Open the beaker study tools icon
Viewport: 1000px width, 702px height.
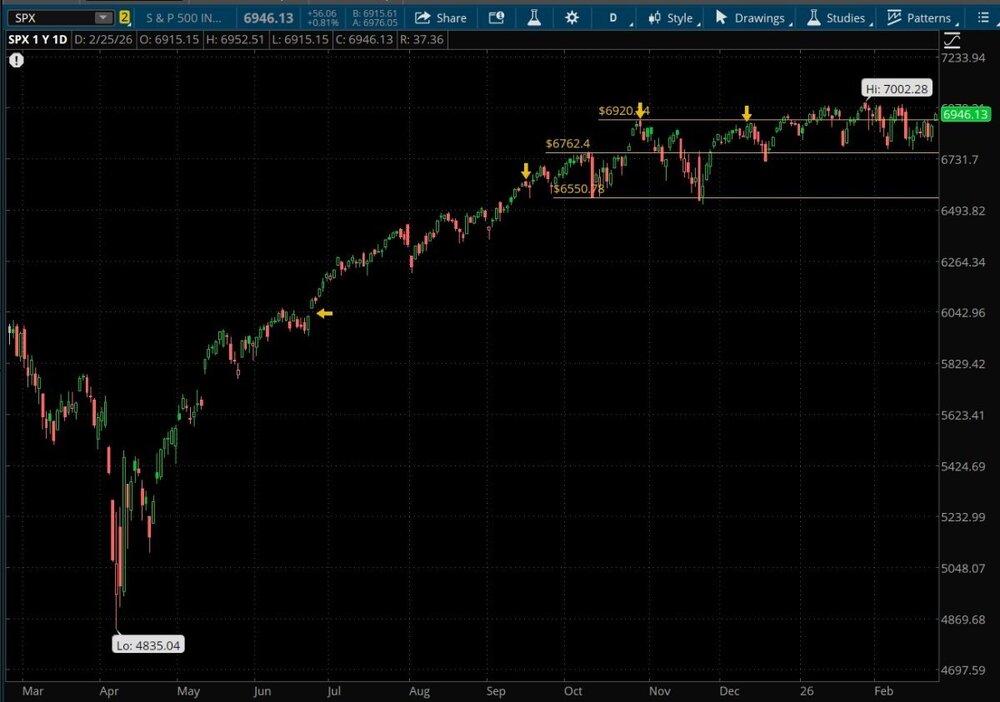tap(534, 17)
